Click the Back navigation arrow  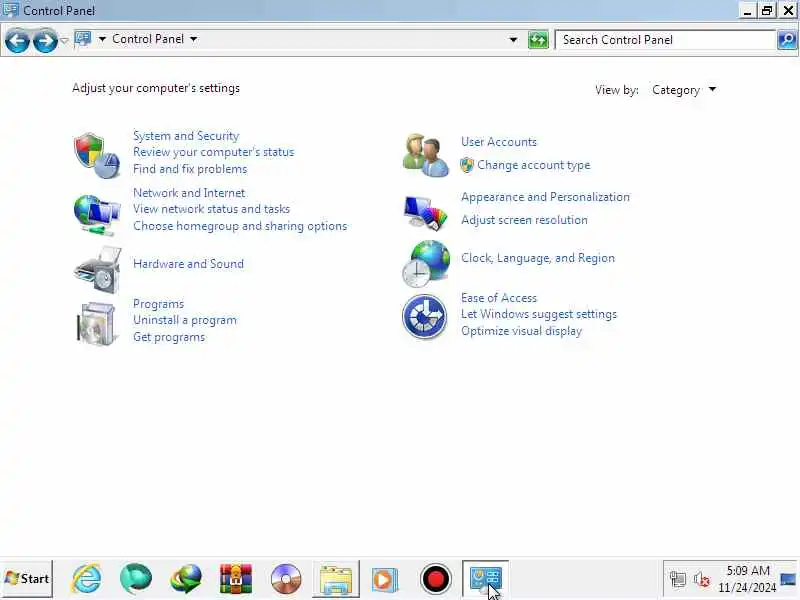click(x=17, y=40)
